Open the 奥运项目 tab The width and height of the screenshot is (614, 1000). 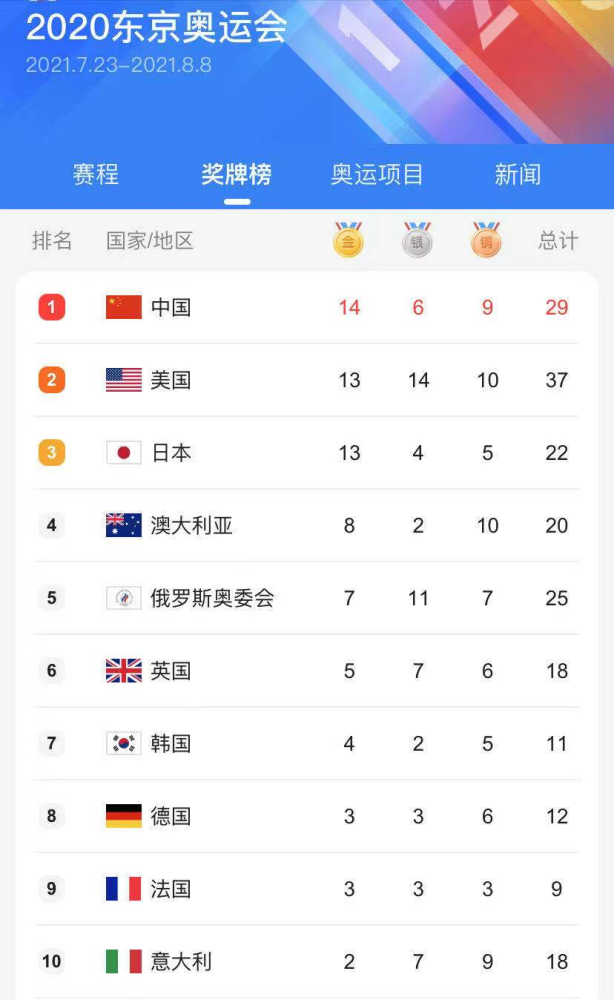tap(377, 174)
